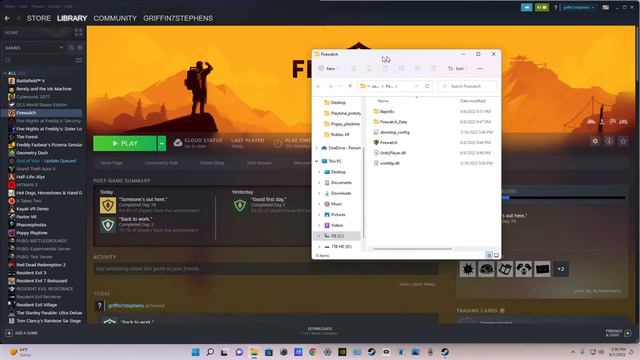Click the green PLAY button for Firewatch
Viewport: 640px width, 360px height.
(124, 144)
